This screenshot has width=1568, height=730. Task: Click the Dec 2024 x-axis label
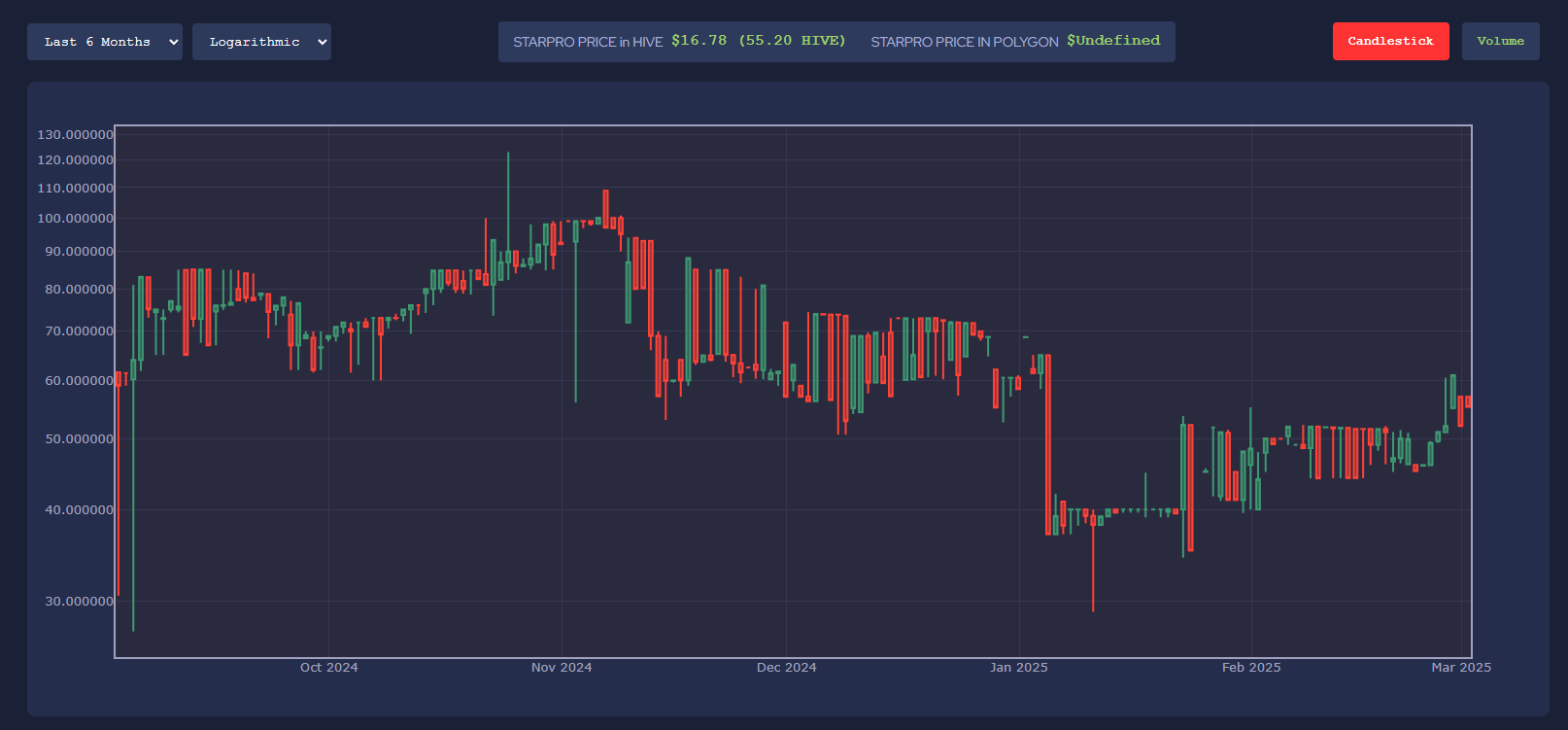[x=786, y=667]
